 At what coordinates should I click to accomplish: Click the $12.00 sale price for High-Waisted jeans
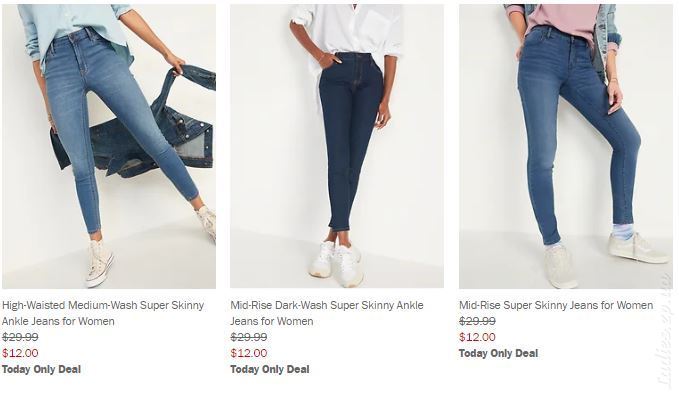pyautogui.click(x=20, y=353)
